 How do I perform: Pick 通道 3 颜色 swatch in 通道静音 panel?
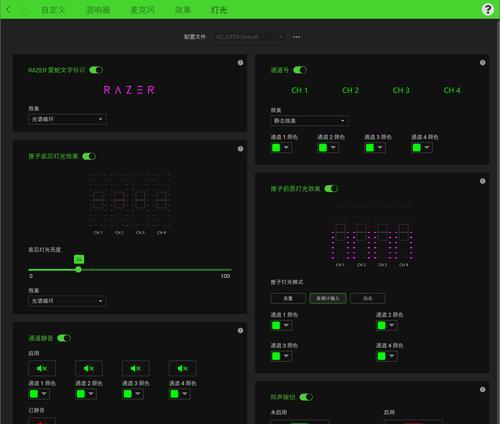point(128,394)
